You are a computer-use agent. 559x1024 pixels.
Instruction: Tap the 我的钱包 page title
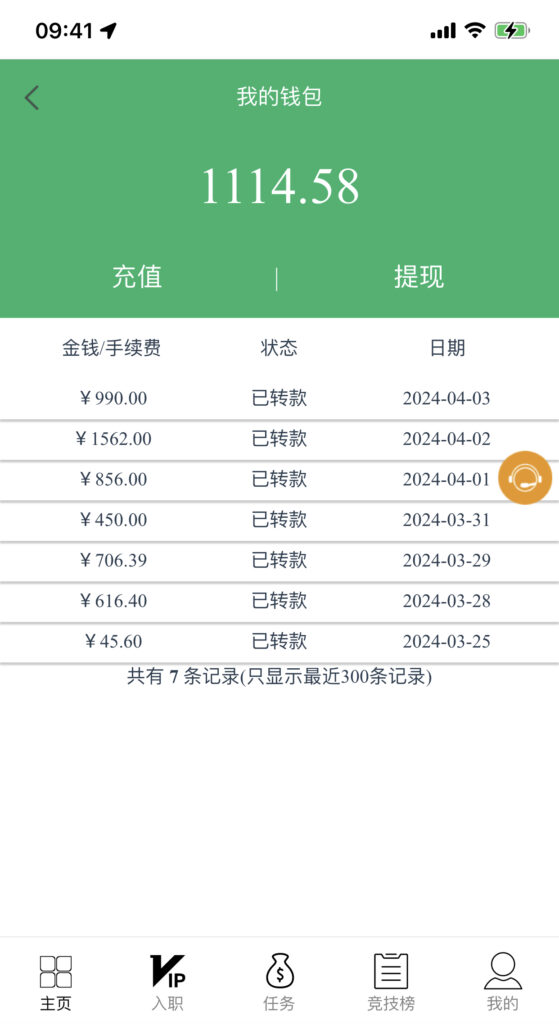point(280,97)
